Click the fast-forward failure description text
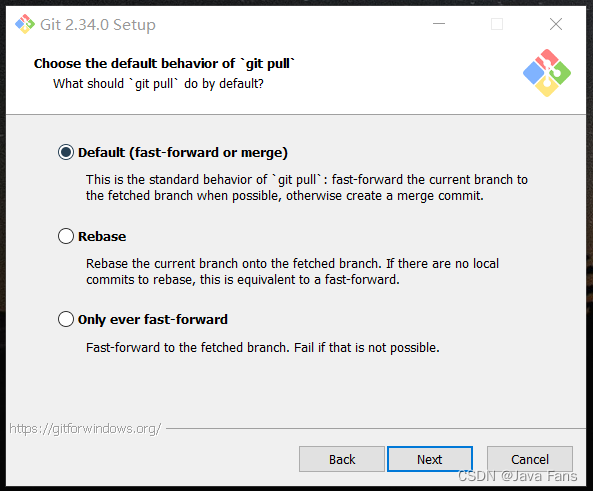The width and height of the screenshot is (593, 491). (x=263, y=348)
